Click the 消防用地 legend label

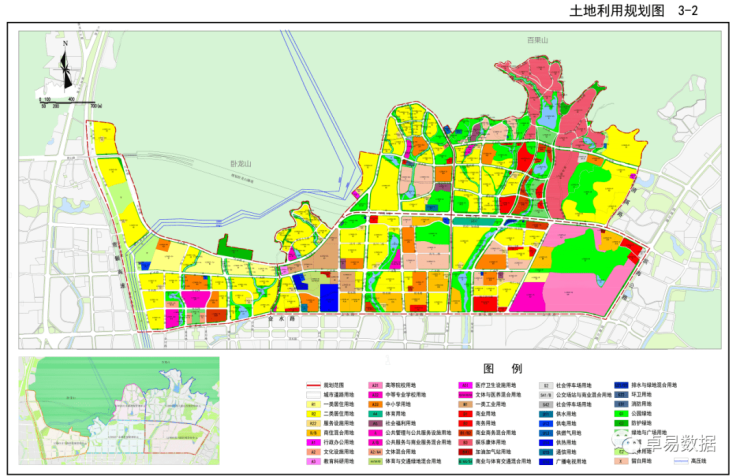coord(641,404)
